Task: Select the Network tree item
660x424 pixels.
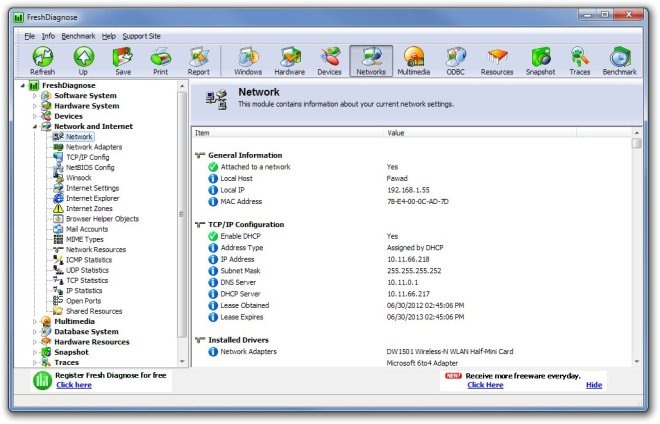Action: click(79, 137)
